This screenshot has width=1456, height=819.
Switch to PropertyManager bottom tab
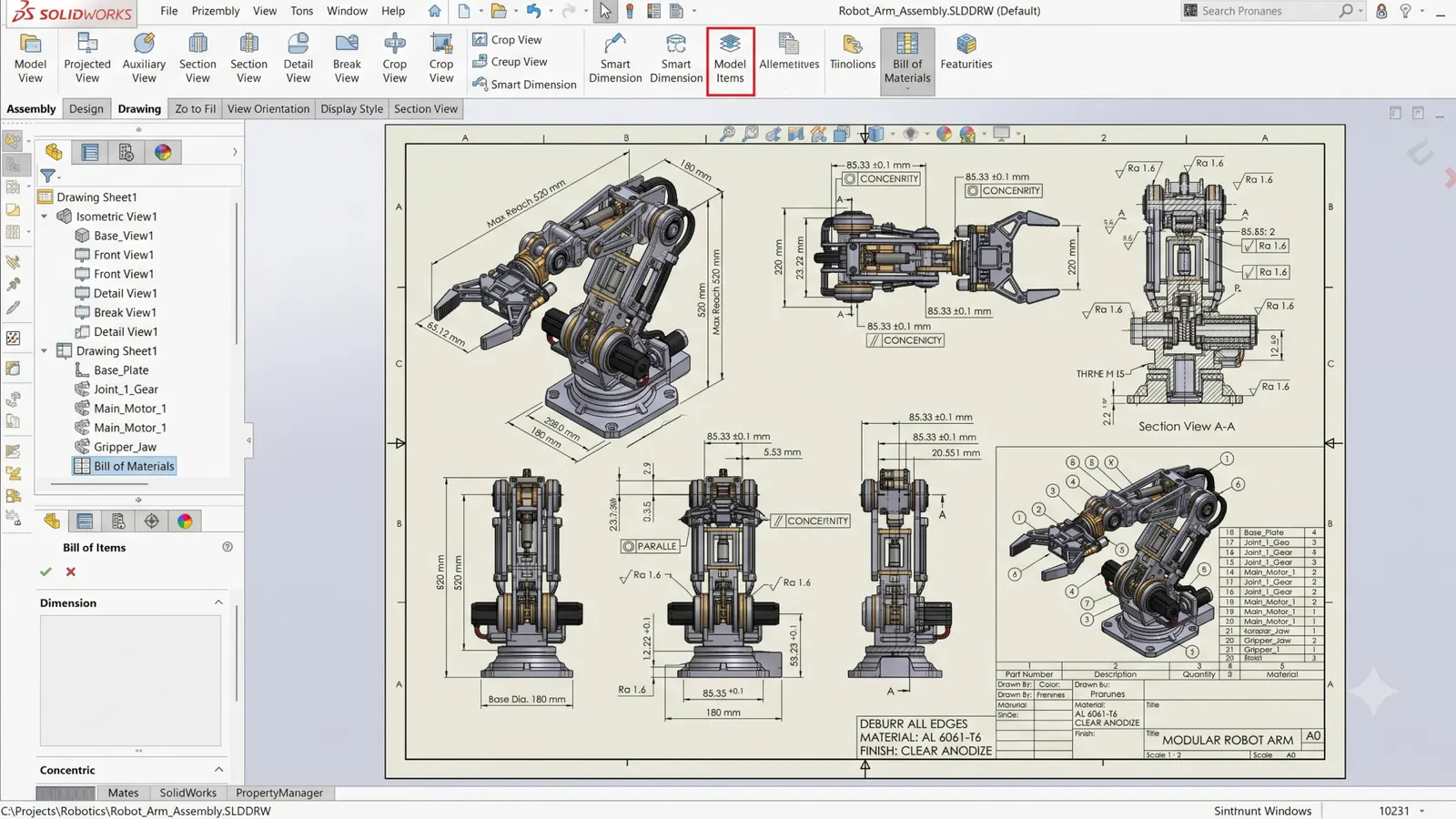pos(279,793)
